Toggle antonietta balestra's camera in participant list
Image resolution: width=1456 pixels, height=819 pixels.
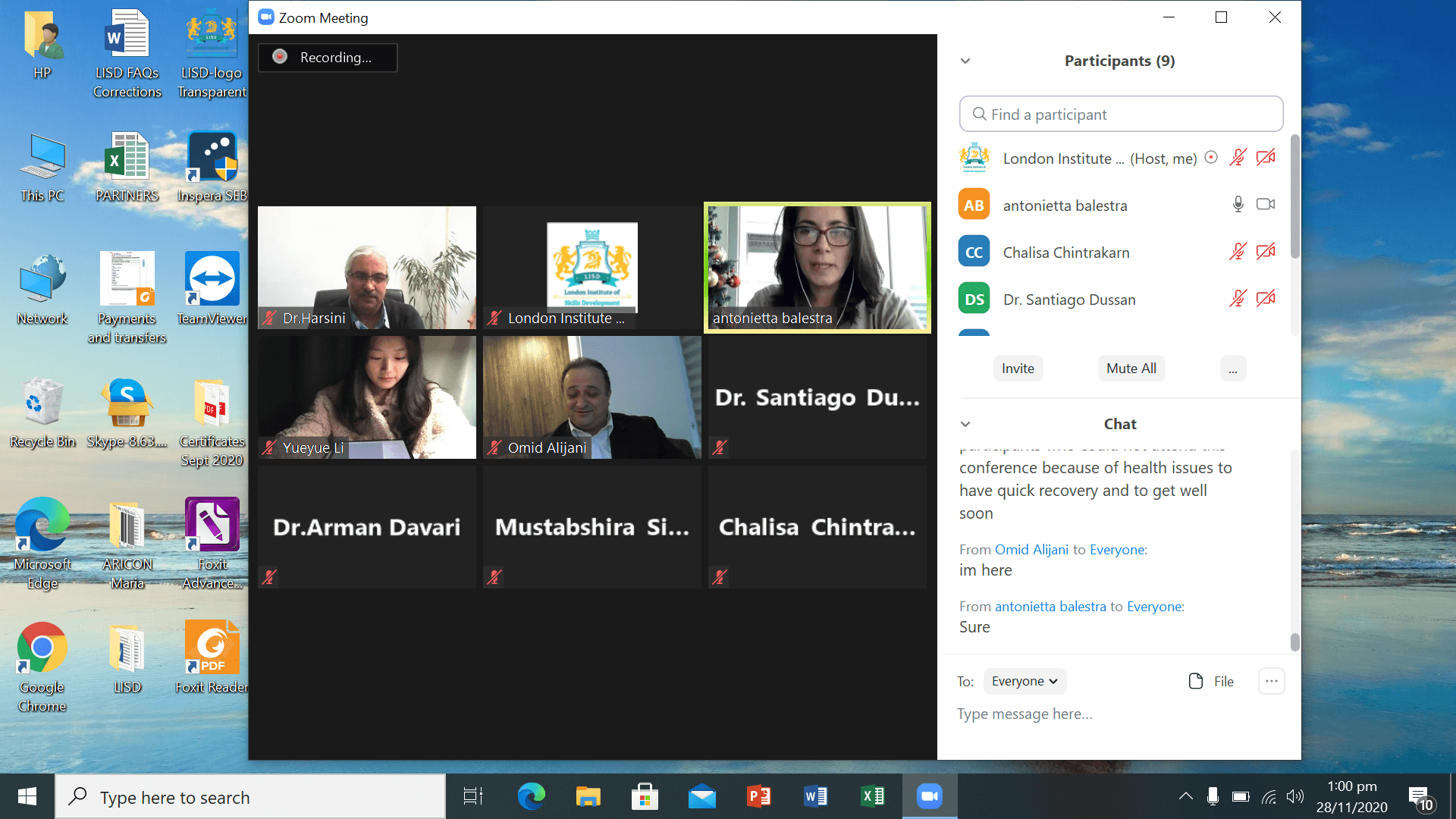pos(1266,205)
